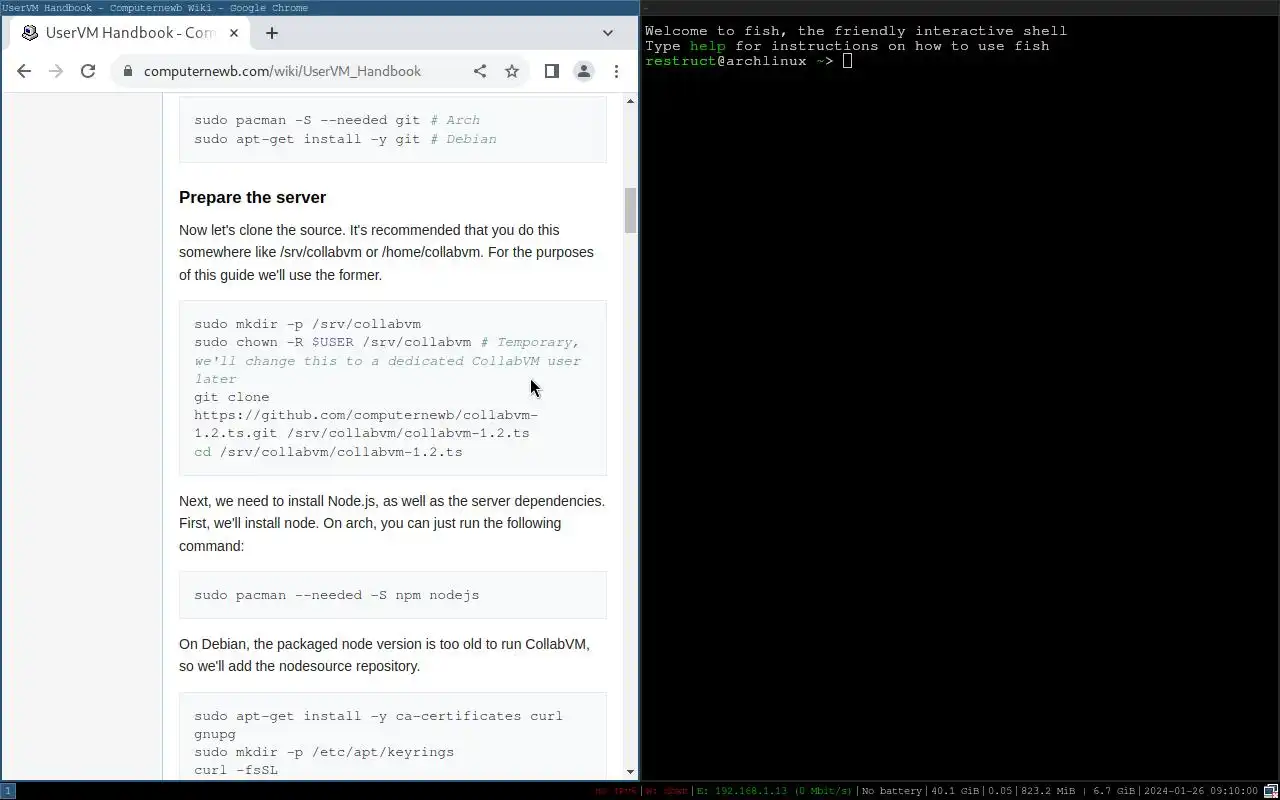Click the Computernewb favicon on the tab

[30, 33]
